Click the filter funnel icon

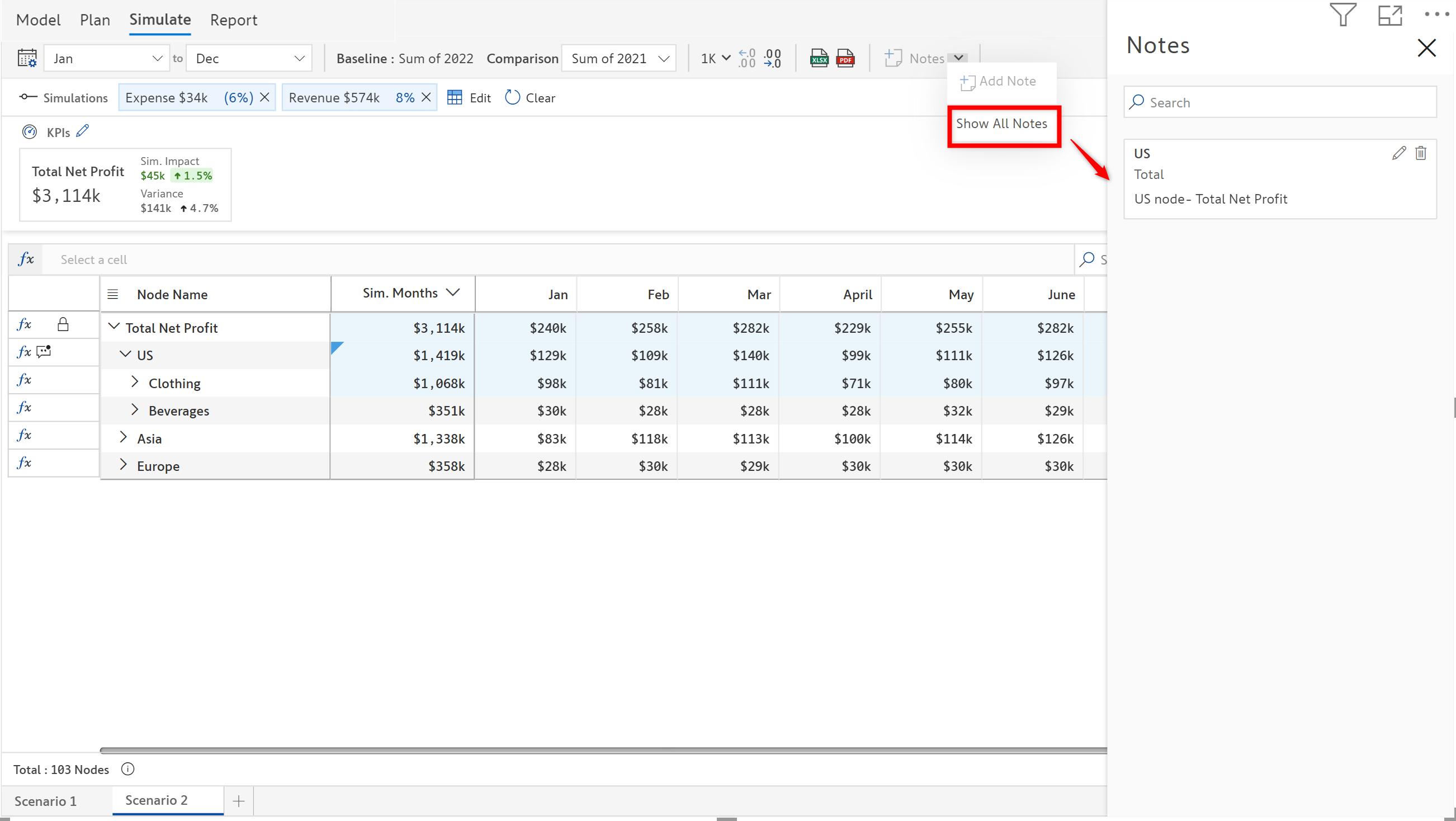tap(1342, 15)
